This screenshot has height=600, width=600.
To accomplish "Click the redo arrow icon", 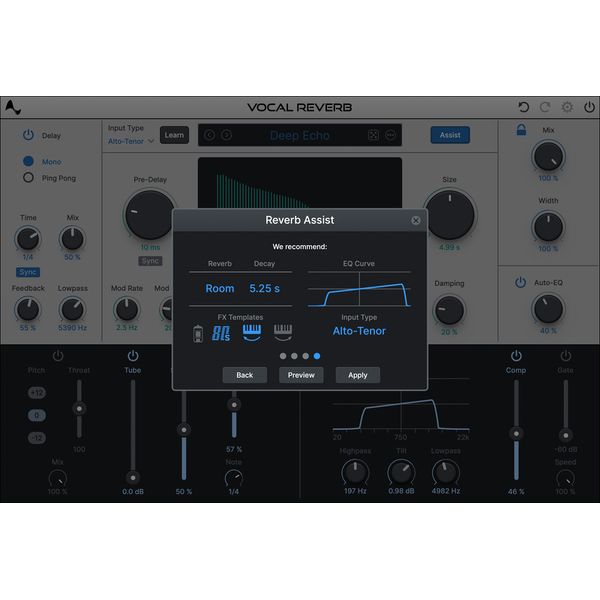I will tap(545, 107).
